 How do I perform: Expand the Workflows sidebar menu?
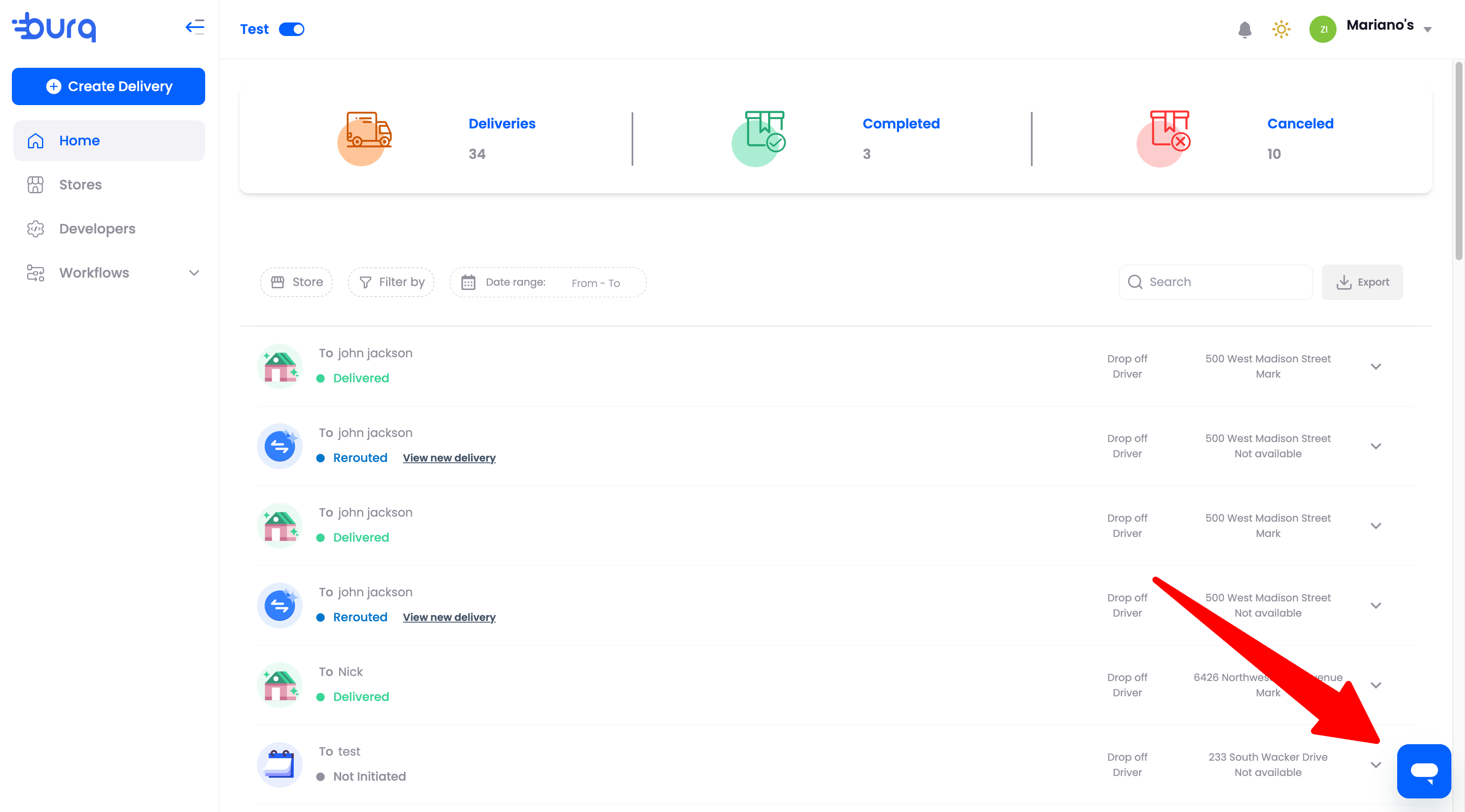(193, 273)
